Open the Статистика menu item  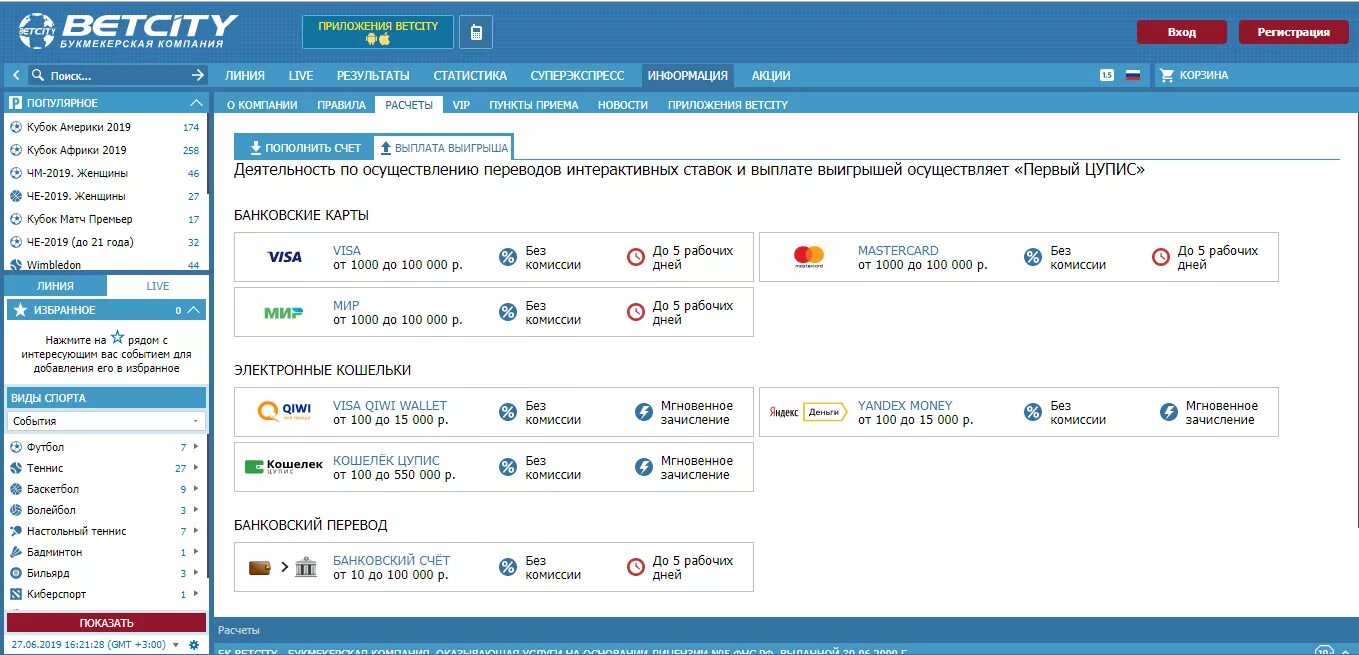point(470,75)
